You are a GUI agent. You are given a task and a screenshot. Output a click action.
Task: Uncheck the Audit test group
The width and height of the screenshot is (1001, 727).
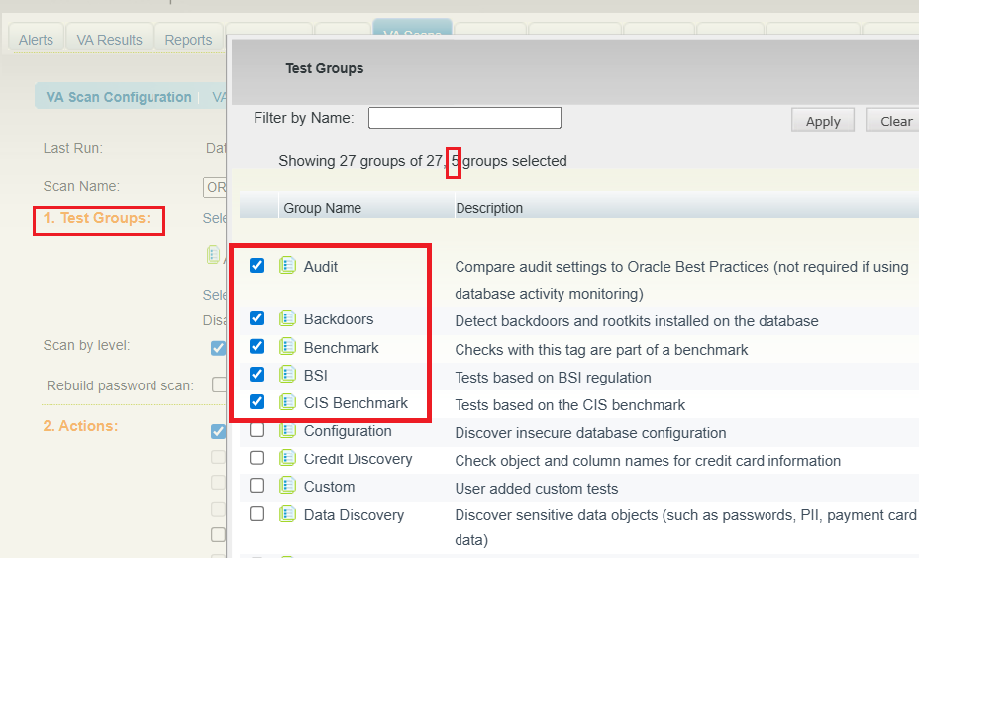(x=257, y=266)
